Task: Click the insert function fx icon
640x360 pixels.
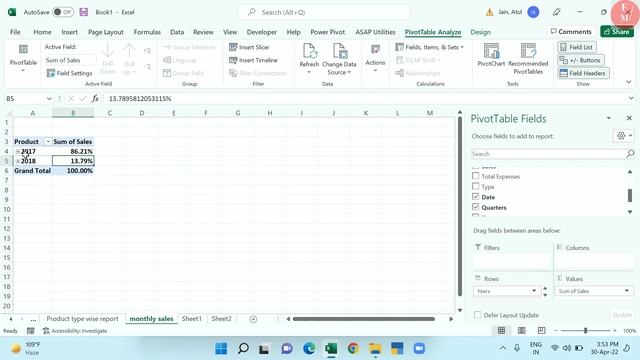Action: click(x=95, y=98)
